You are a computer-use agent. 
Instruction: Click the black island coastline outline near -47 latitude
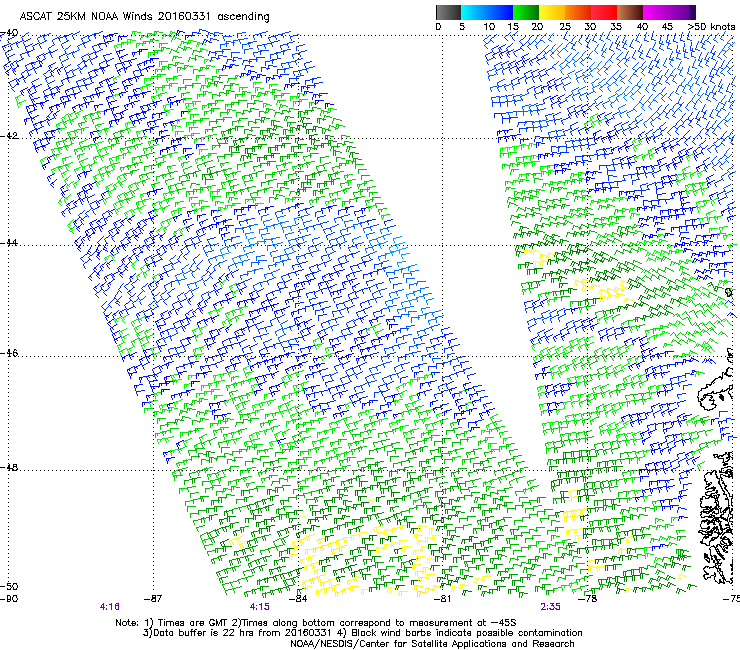tap(716, 391)
